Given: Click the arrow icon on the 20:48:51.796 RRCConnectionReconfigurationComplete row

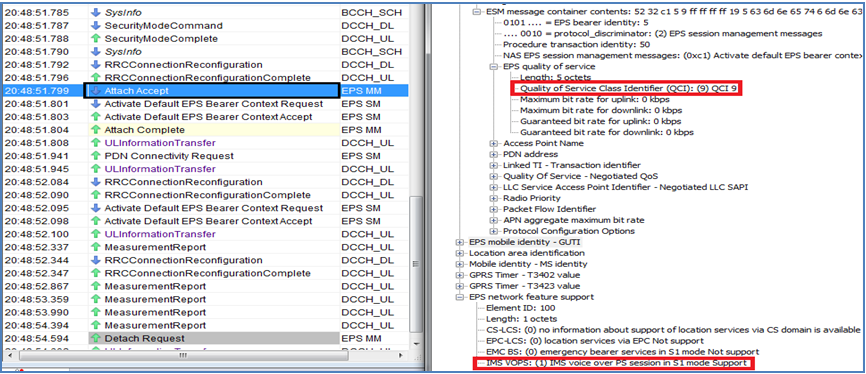Looking at the screenshot, I should point(96,78).
